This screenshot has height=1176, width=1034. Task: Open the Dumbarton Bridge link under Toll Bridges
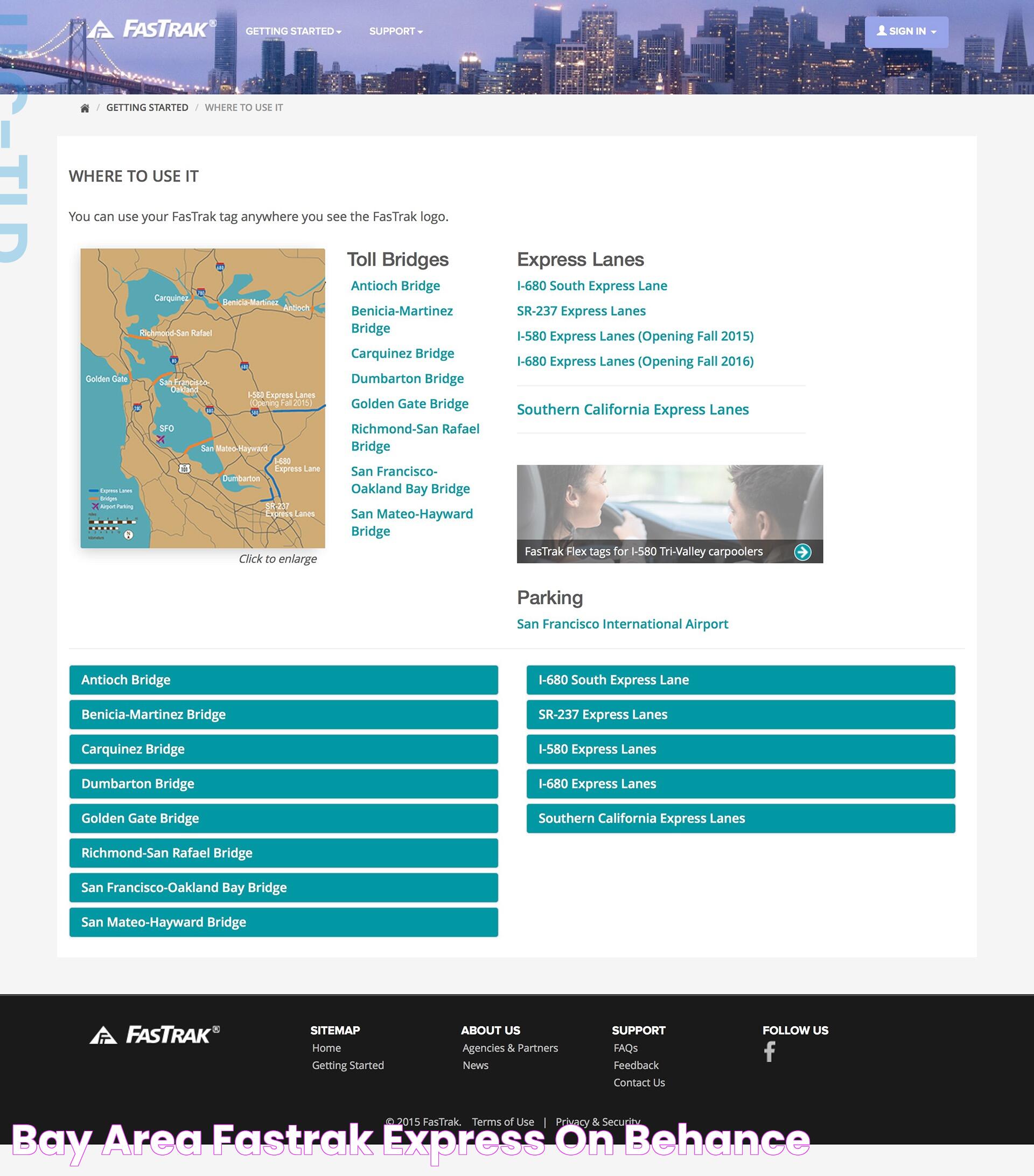coord(408,379)
